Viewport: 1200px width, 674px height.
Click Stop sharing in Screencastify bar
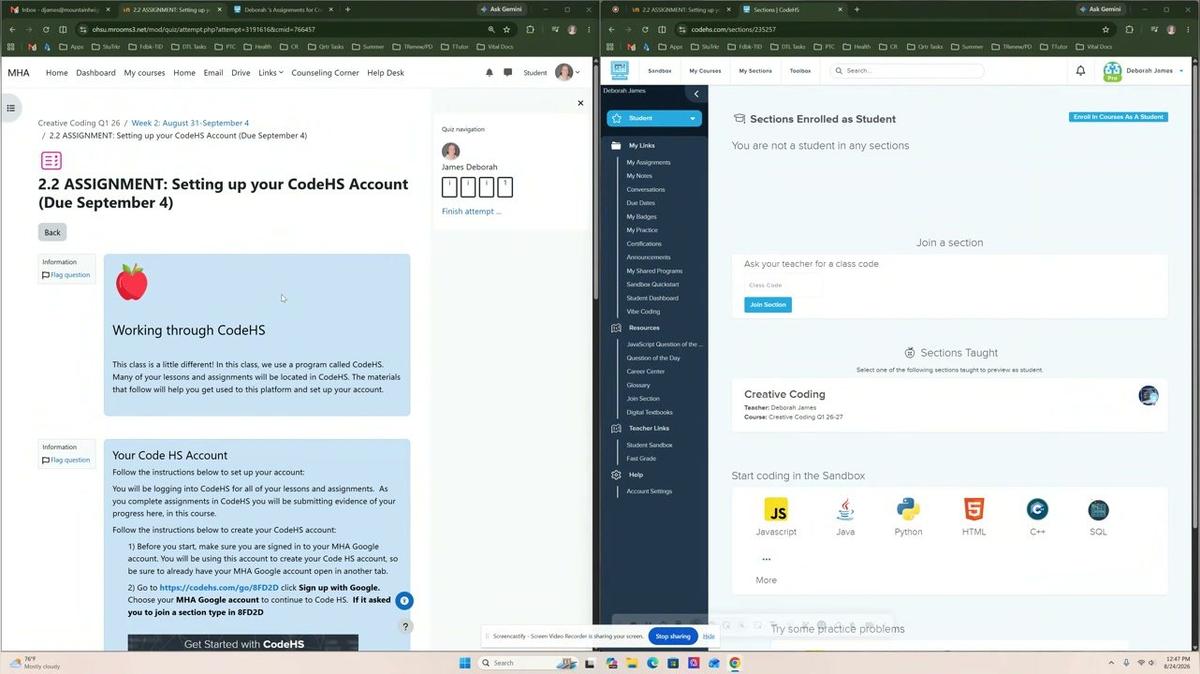pos(673,636)
